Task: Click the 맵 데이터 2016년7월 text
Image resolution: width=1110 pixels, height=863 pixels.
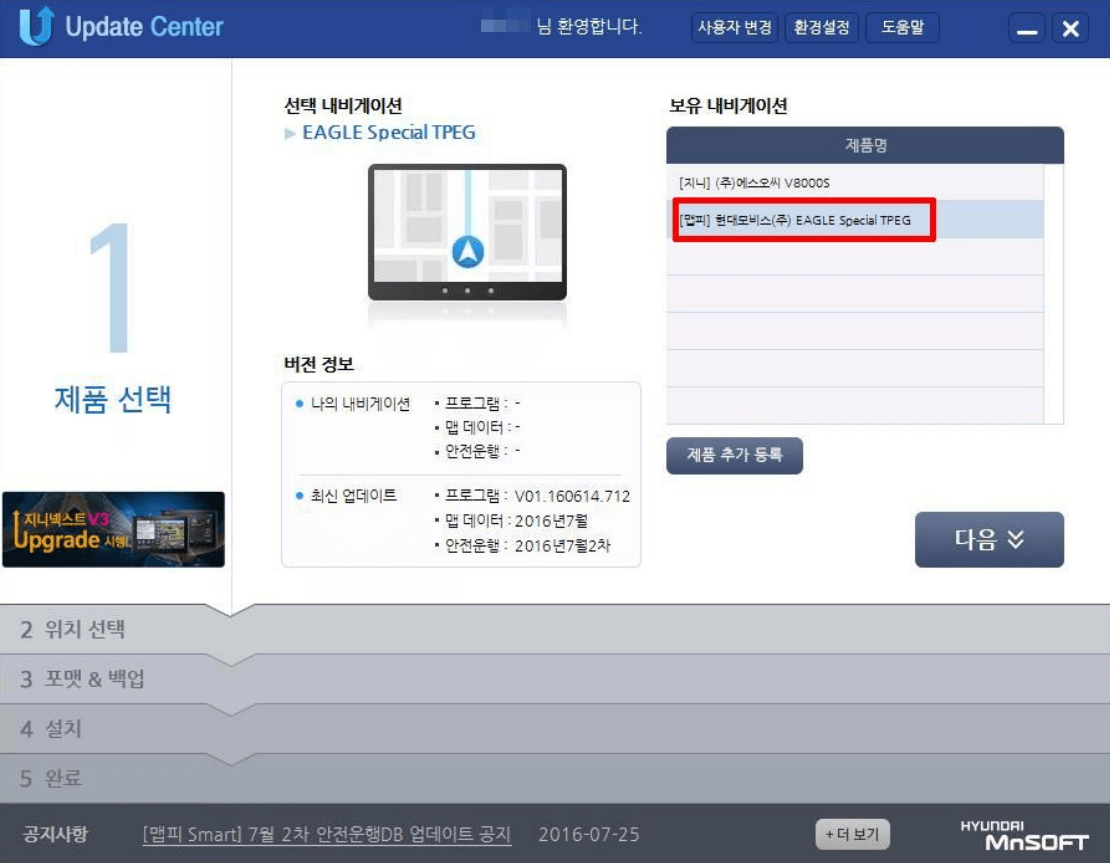Action: [x=516, y=521]
